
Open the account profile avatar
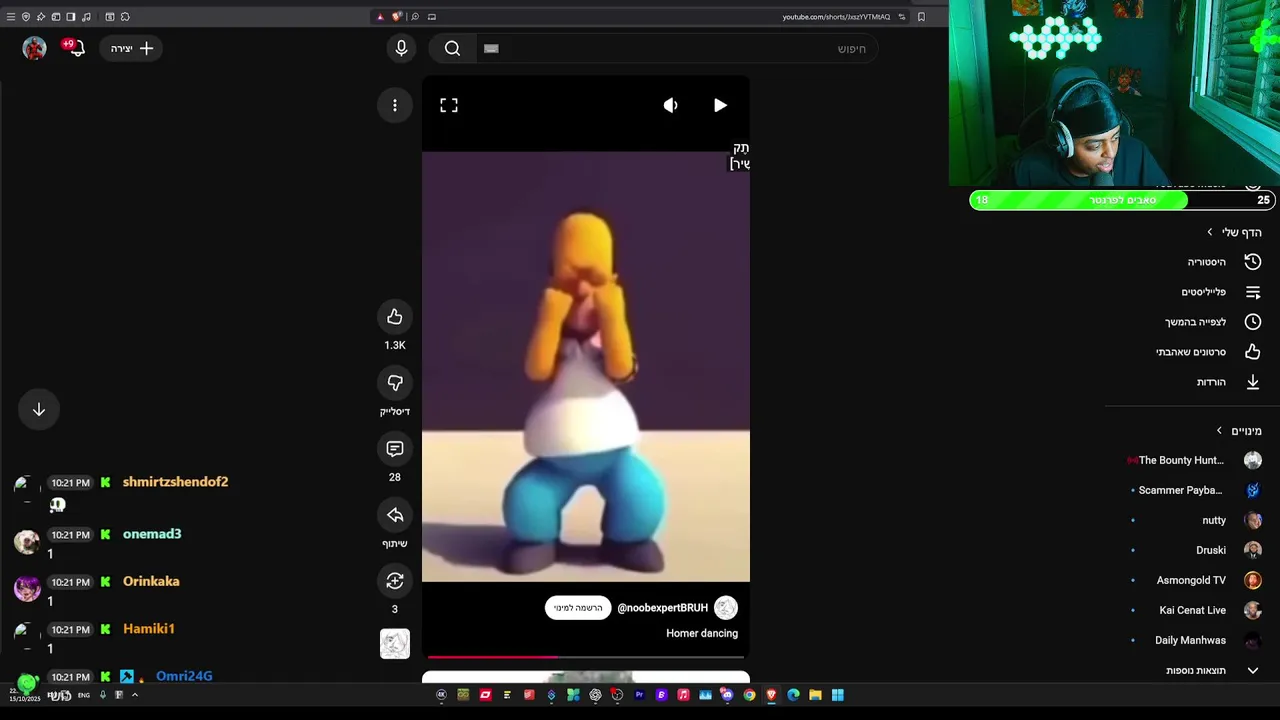pyautogui.click(x=35, y=48)
